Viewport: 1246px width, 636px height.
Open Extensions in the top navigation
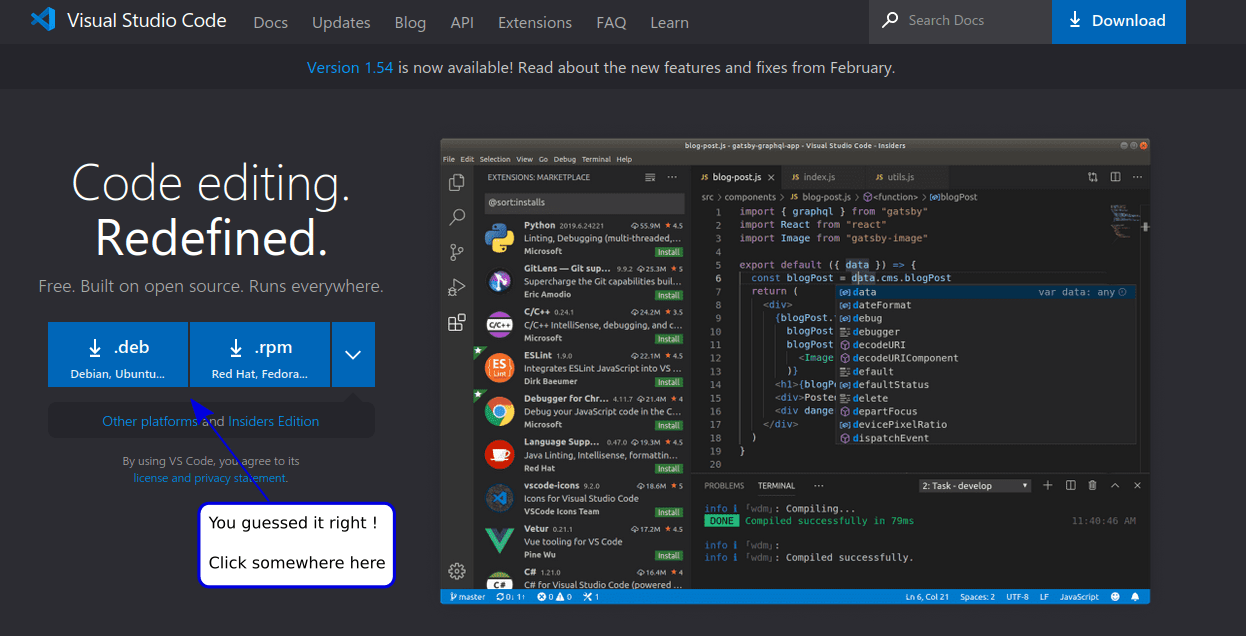tap(535, 22)
